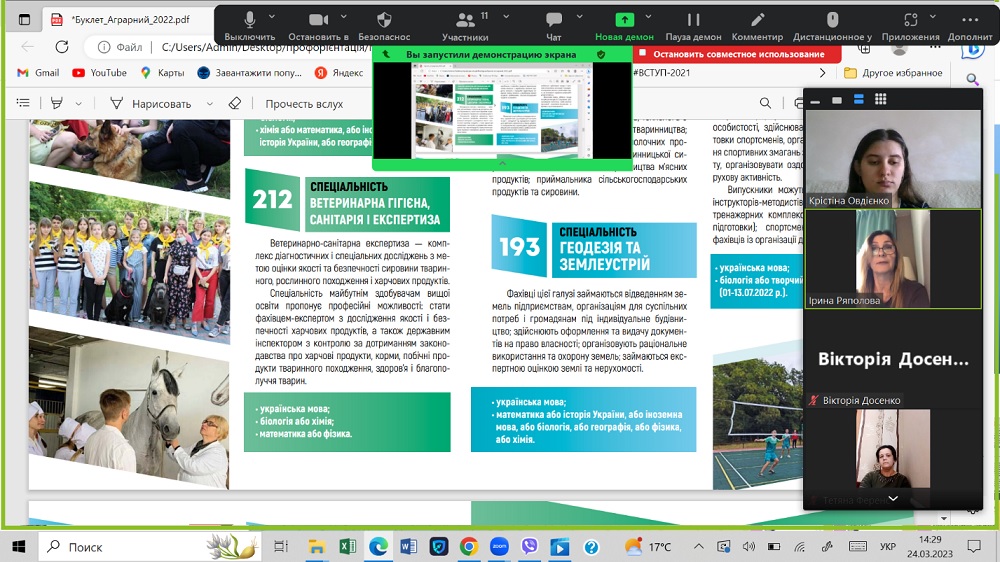Stop video with Остановить в button
The height and width of the screenshot is (562, 1000).
318,26
